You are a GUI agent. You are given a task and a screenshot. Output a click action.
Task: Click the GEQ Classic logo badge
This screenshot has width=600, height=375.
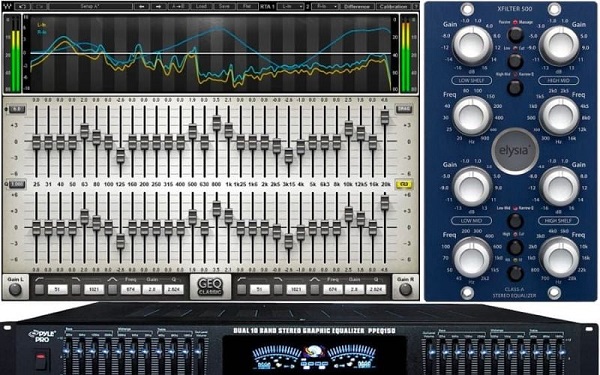pos(210,287)
